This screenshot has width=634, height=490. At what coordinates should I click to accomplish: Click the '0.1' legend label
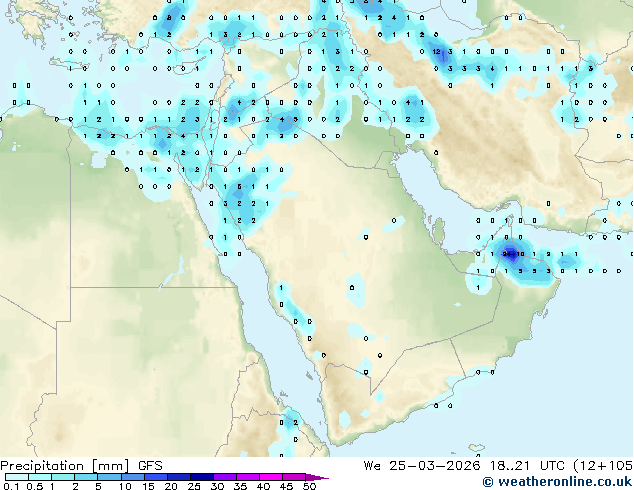click(11, 486)
